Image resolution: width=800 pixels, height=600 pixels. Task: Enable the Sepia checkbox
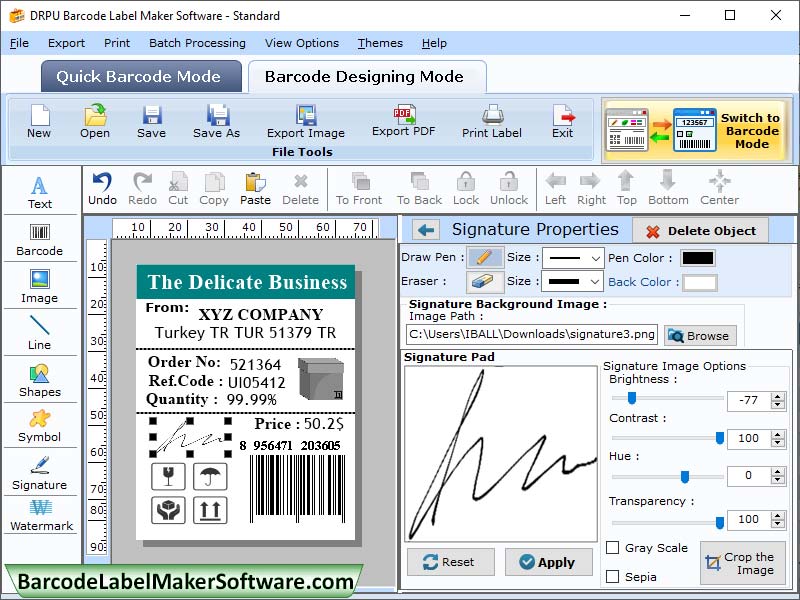612,577
